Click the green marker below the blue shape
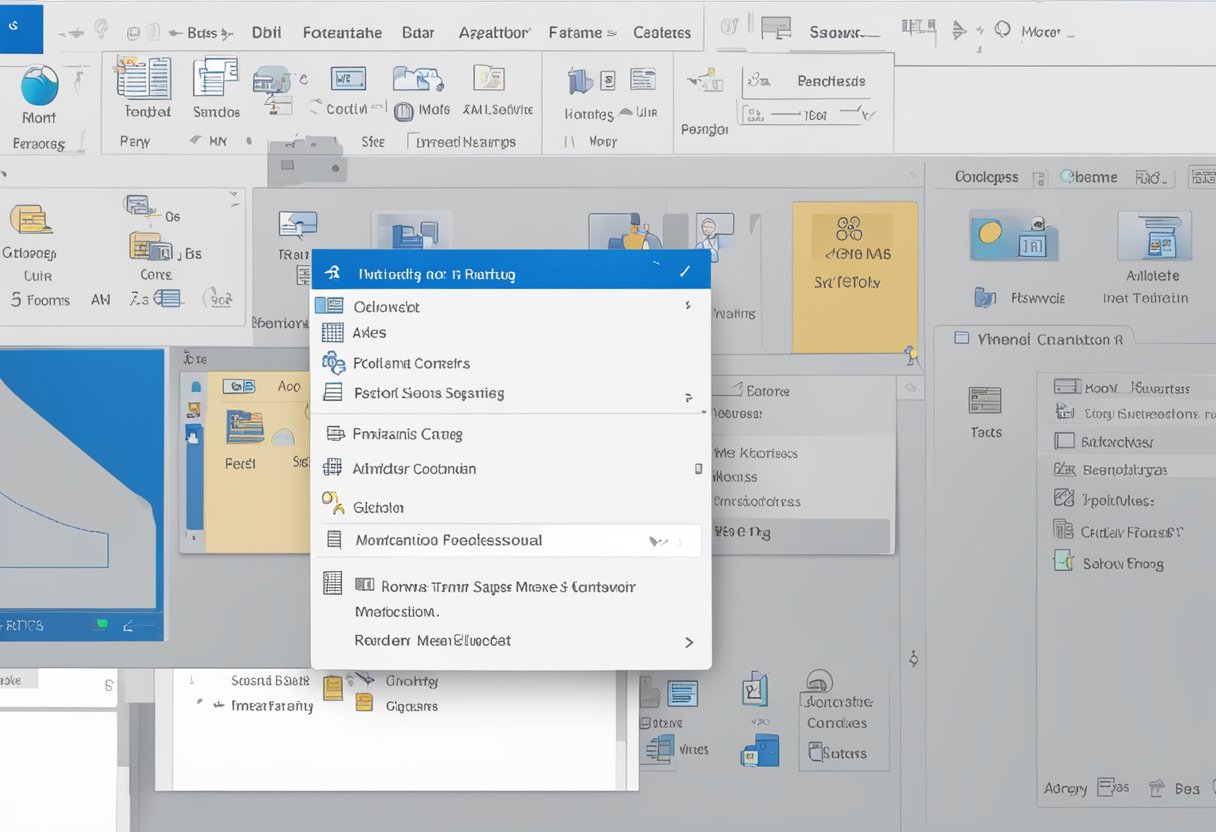This screenshot has width=1216, height=832. 99,623
